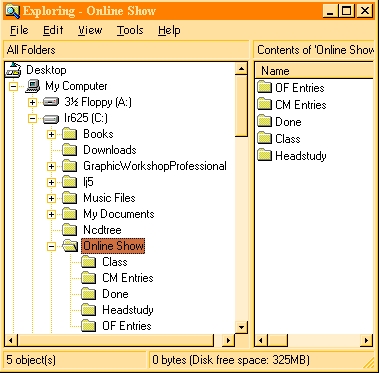Click the Downloads folder icon
Viewport: 379px width, 374px height.
[70, 150]
